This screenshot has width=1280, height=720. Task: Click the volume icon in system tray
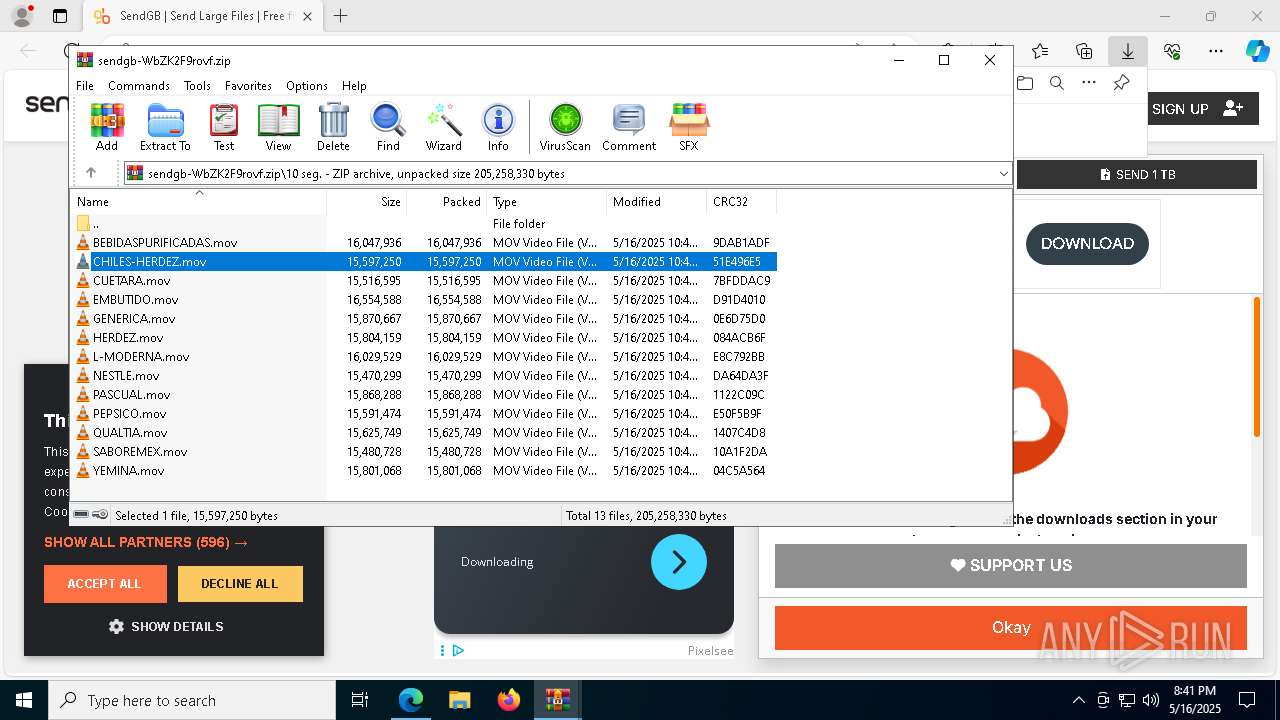(1151, 700)
